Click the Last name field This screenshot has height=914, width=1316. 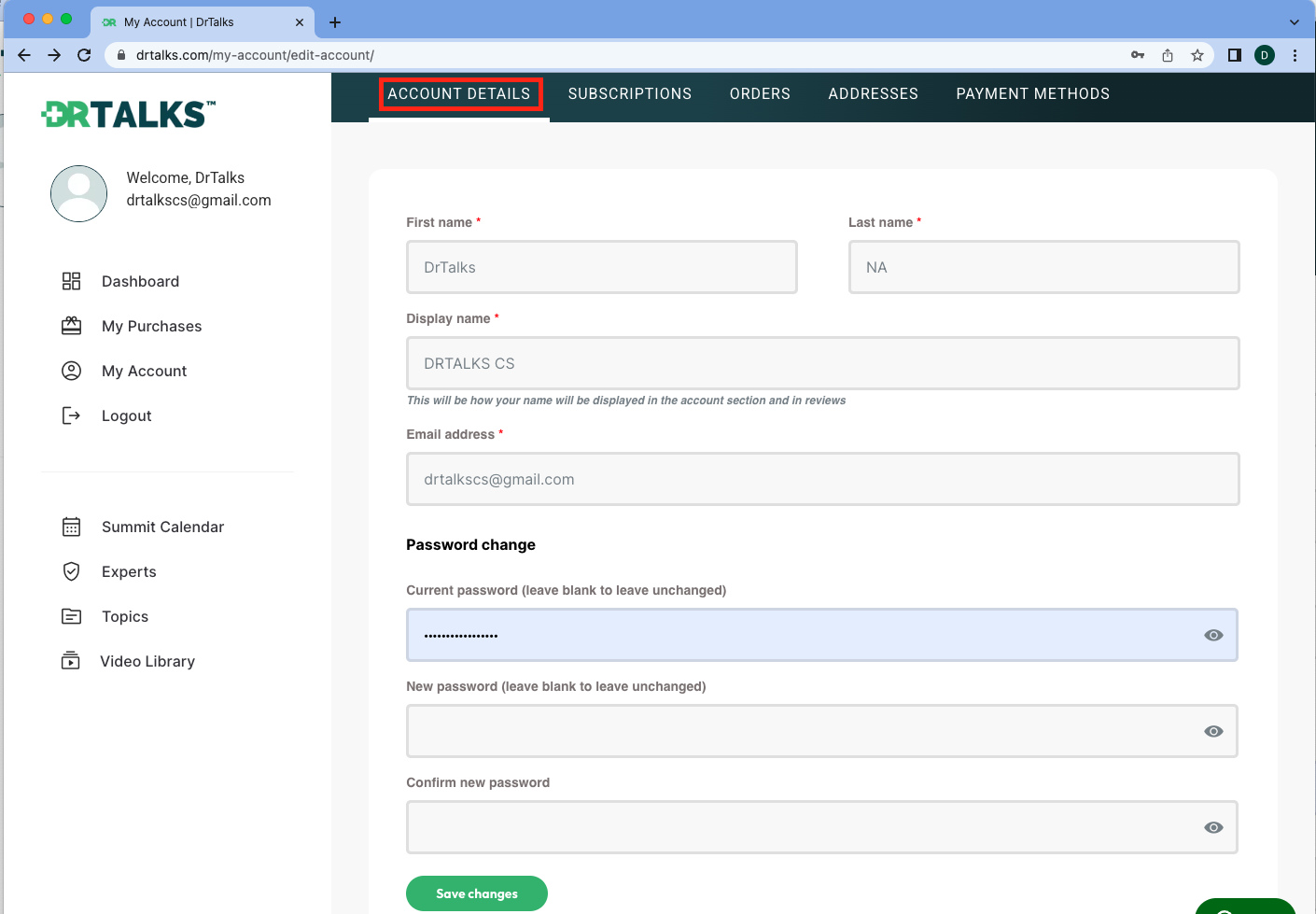point(1044,267)
